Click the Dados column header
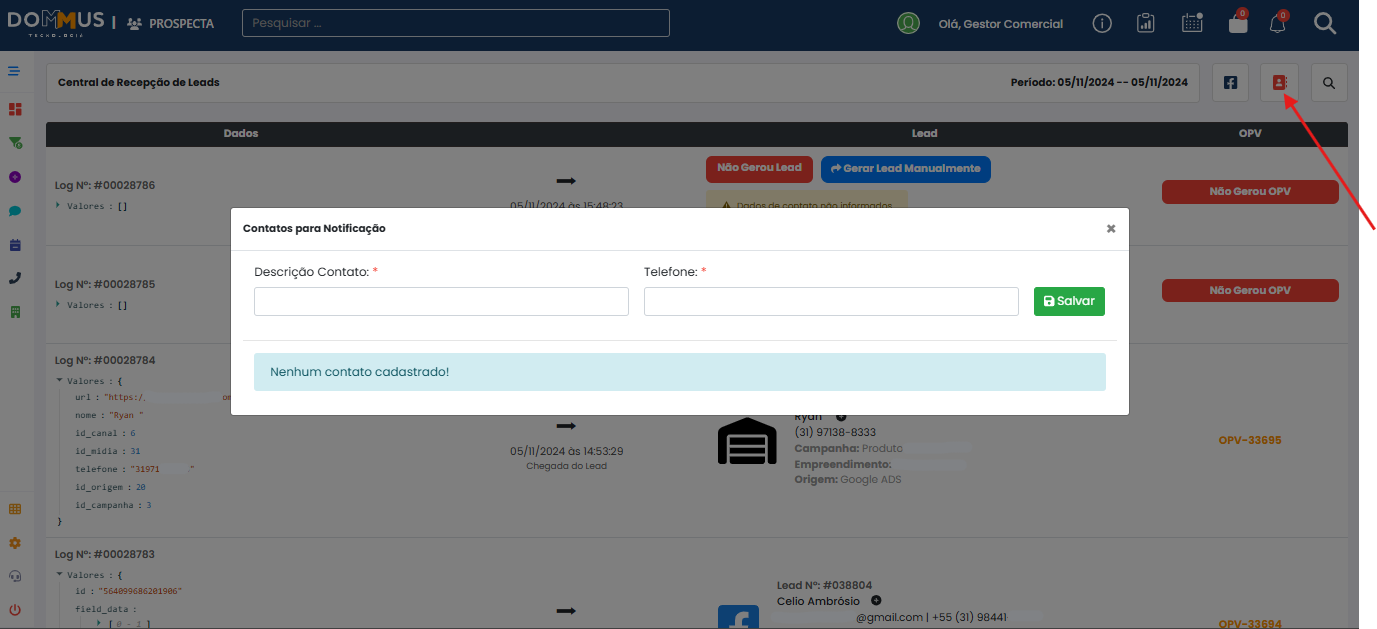 241,133
